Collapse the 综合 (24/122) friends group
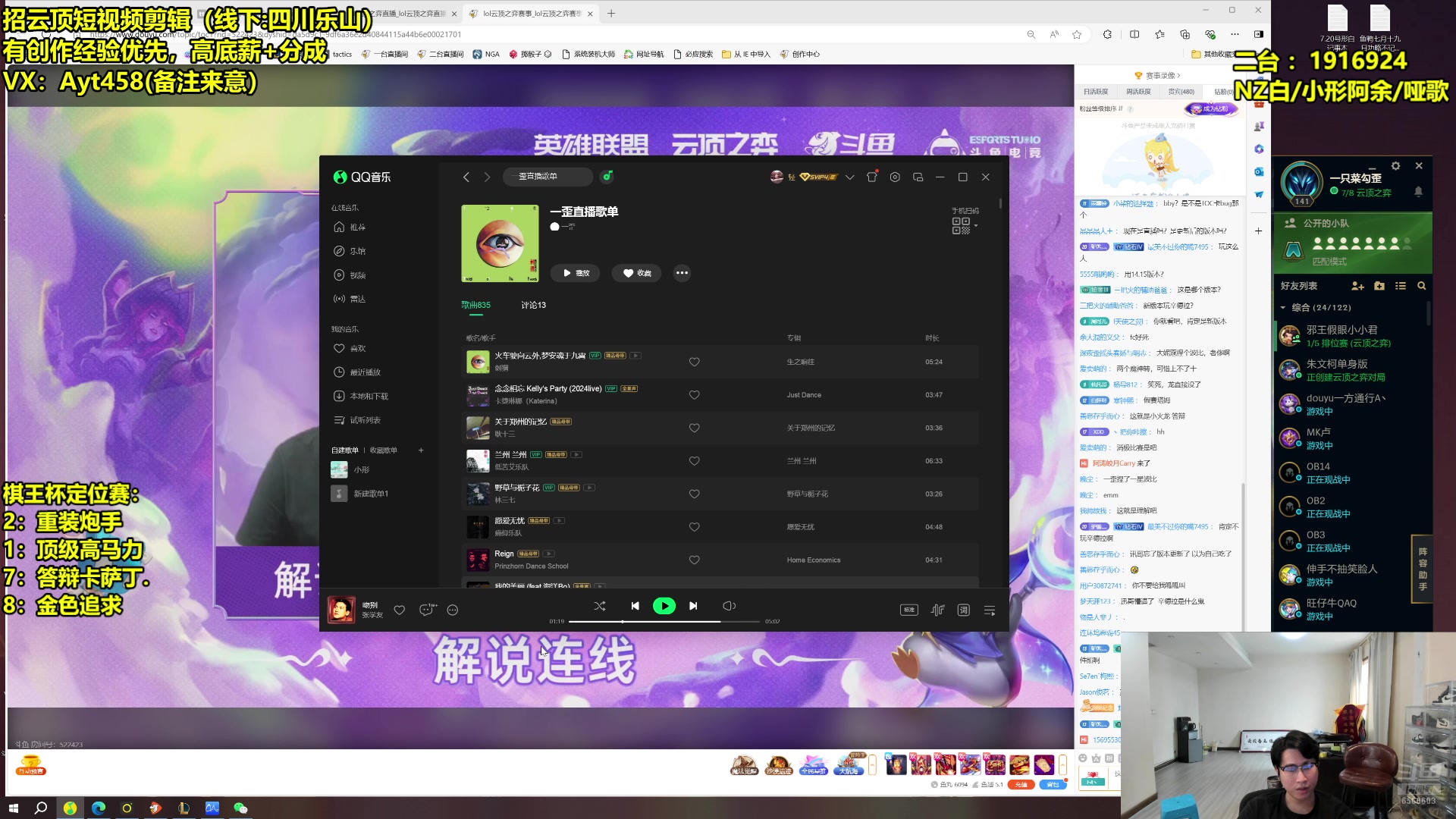 pos(1283,307)
